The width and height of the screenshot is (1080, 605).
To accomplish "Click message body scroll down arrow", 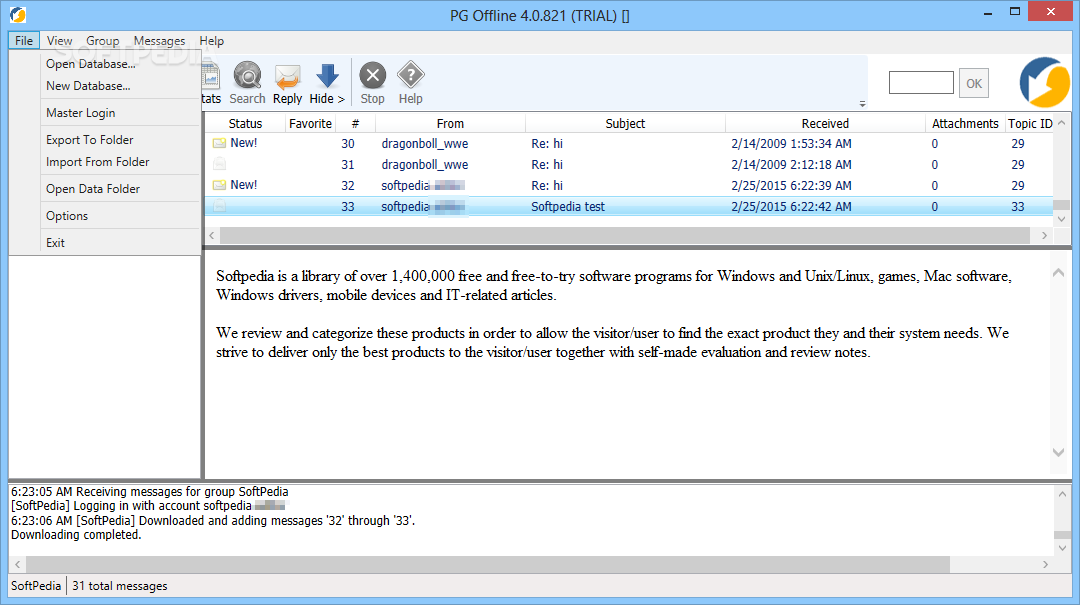I will coord(1059,452).
